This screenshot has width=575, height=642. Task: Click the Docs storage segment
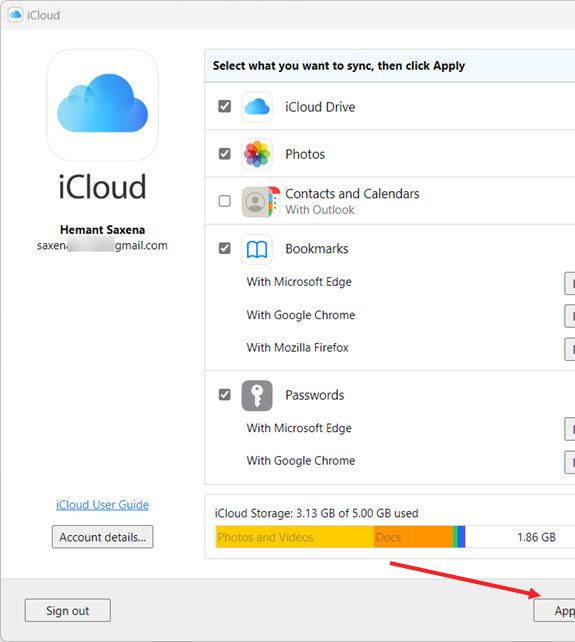[x=413, y=537]
